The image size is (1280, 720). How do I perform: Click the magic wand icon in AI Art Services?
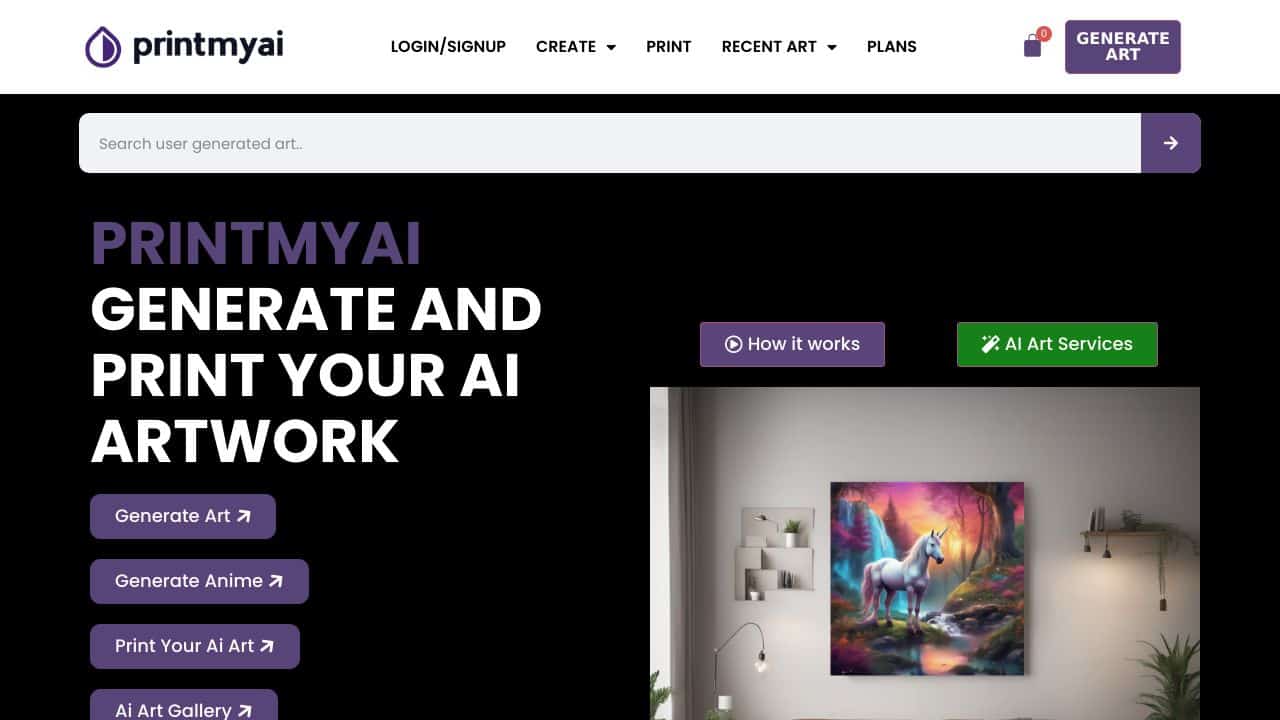990,344
